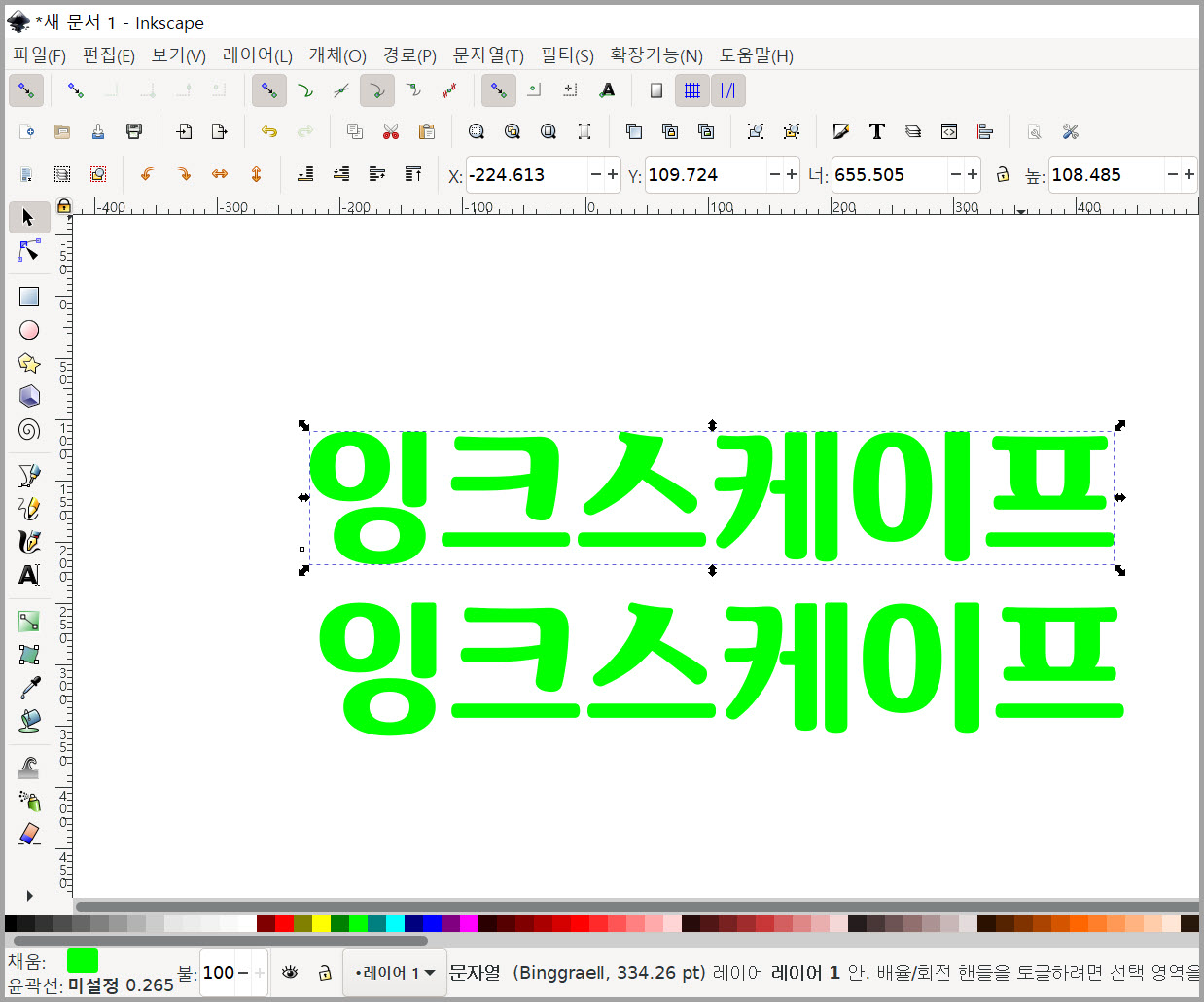This screenshot has width=1204, height=1002.
Task: Pick yellow from the color palette
Action: tap(321, 923)
